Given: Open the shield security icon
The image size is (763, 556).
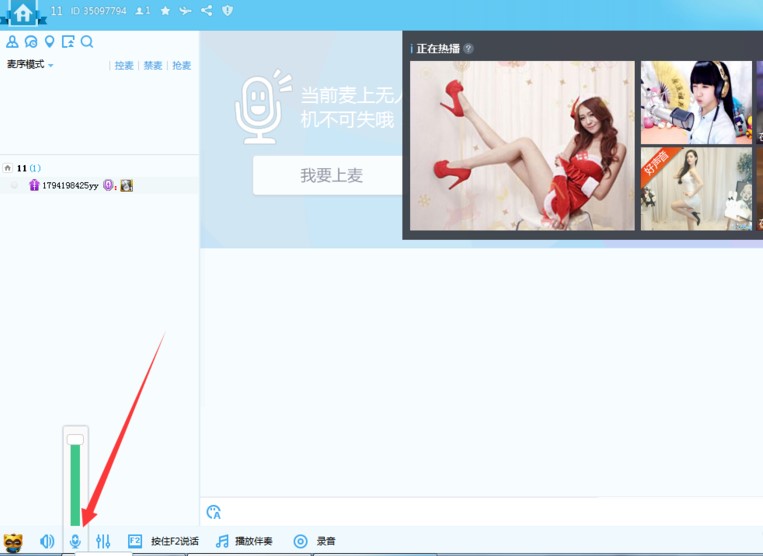Looking at the screenshot, I should pos(227,10).
